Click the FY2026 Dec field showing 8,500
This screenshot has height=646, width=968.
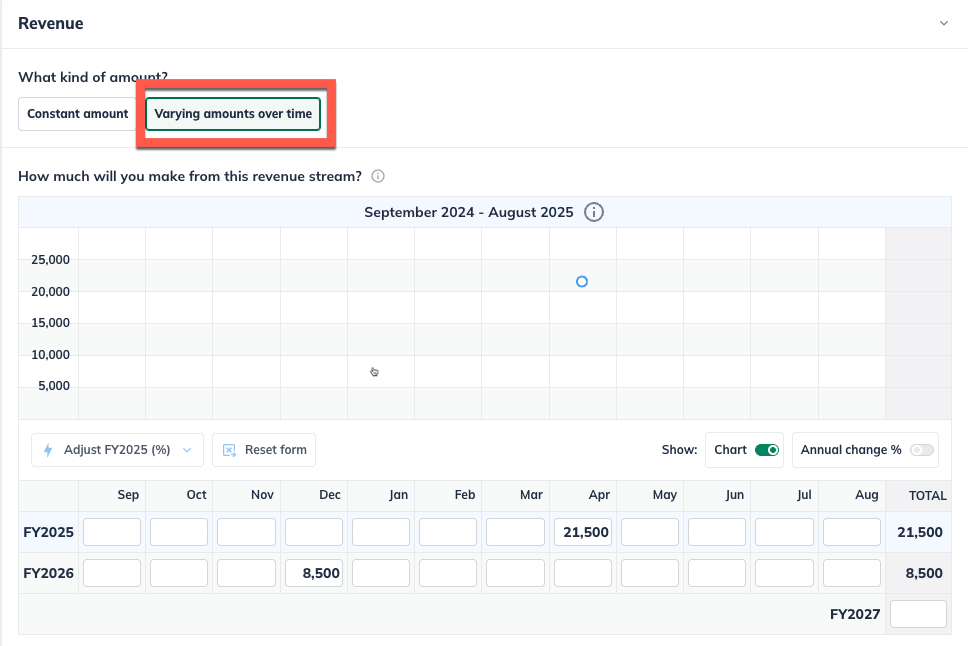click(x=314, y=573)
